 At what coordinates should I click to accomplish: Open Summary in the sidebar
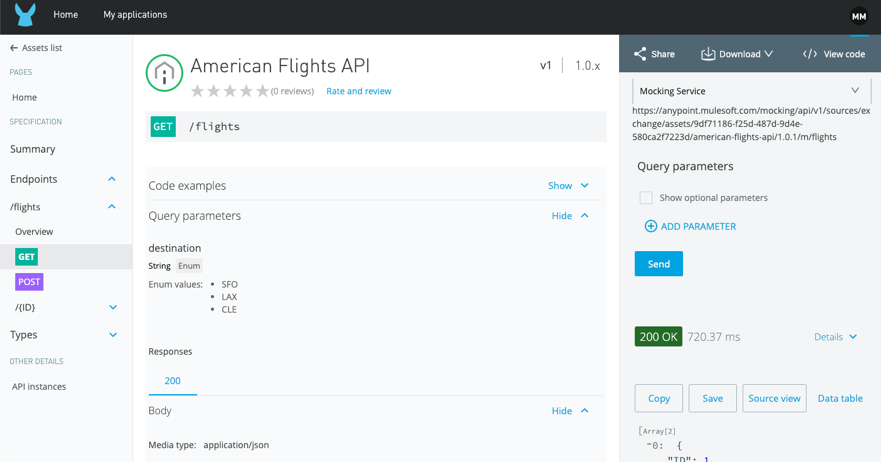pos(33,149)
